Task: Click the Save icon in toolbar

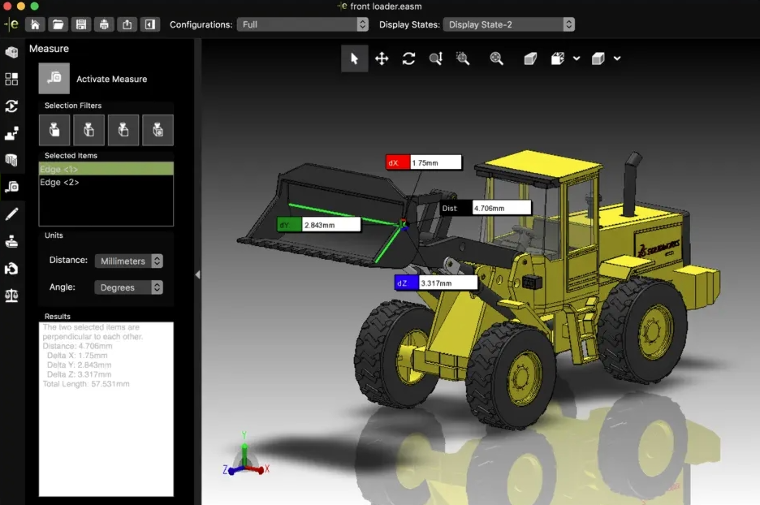Action: (81, 24)
